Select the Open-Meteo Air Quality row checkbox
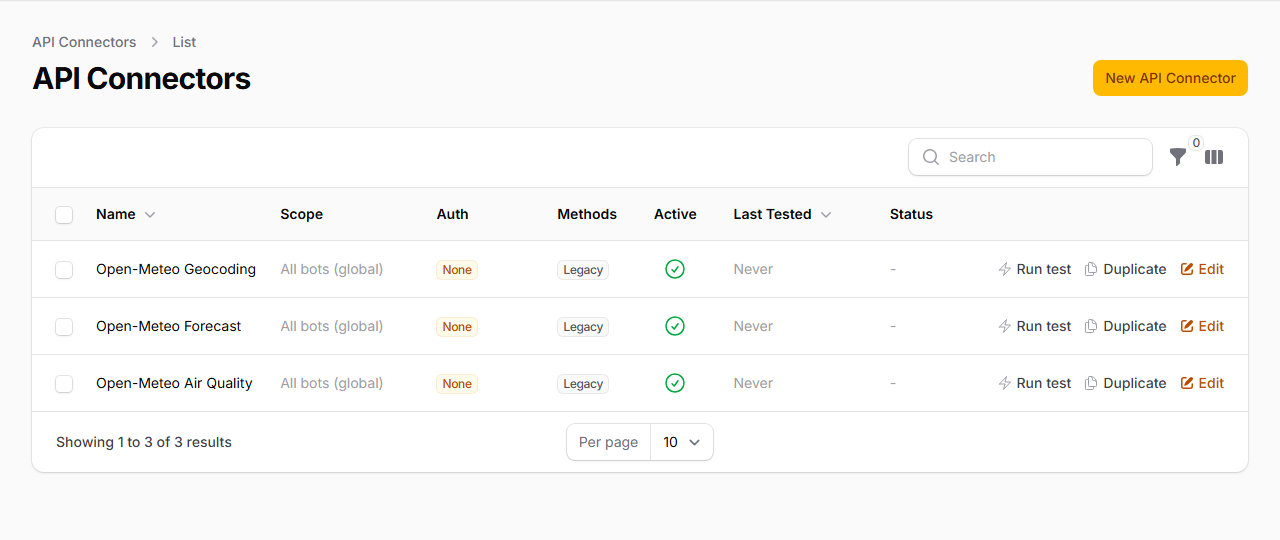The height and width of the screenshot is (540, 1280). point(64,383)
